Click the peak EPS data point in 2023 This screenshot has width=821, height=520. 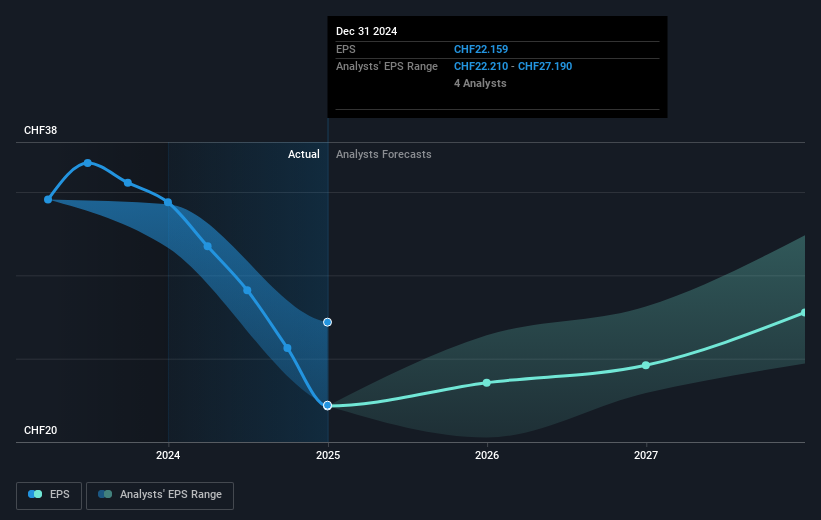pyautogui.click(x=88, y=163)
